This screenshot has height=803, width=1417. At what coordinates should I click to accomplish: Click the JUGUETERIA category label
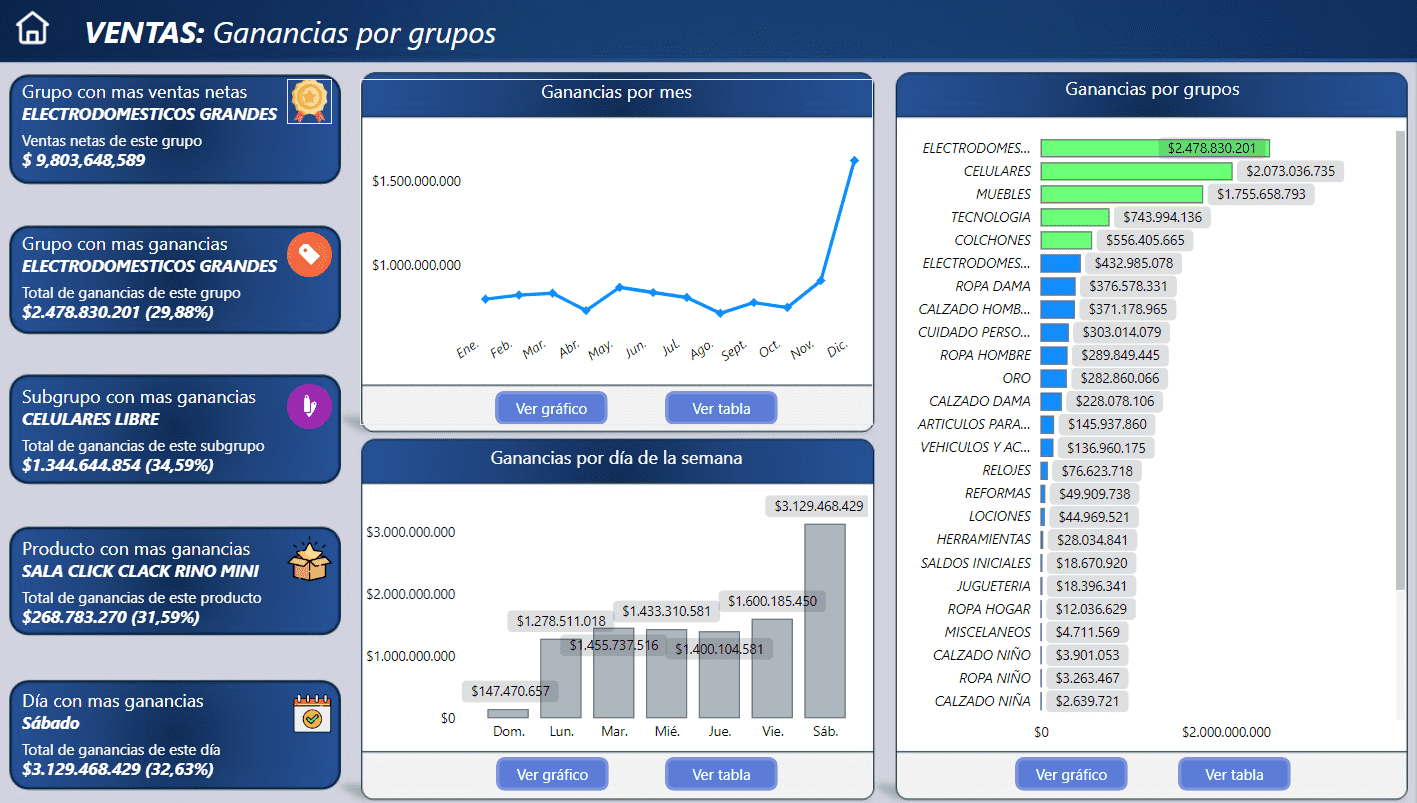(x=993, y=586)
